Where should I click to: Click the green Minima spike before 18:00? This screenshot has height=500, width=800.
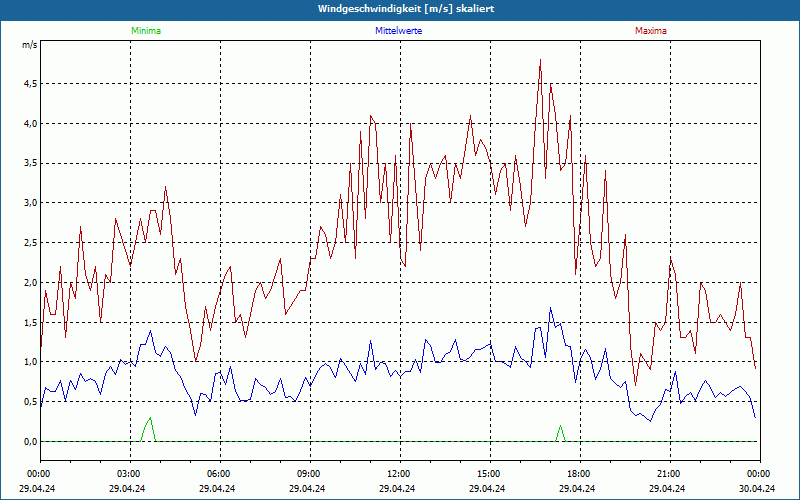click(x=561, y=433)
